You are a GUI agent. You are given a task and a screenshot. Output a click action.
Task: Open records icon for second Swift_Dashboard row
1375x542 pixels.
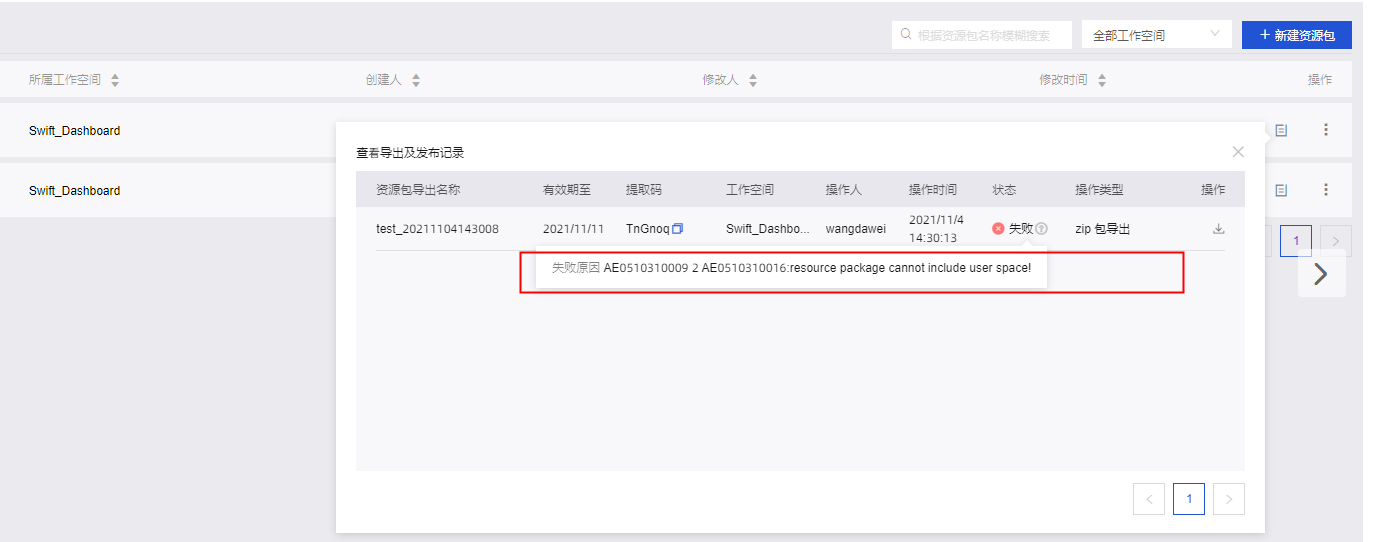pyautogui.click(x=1281, y=190)
